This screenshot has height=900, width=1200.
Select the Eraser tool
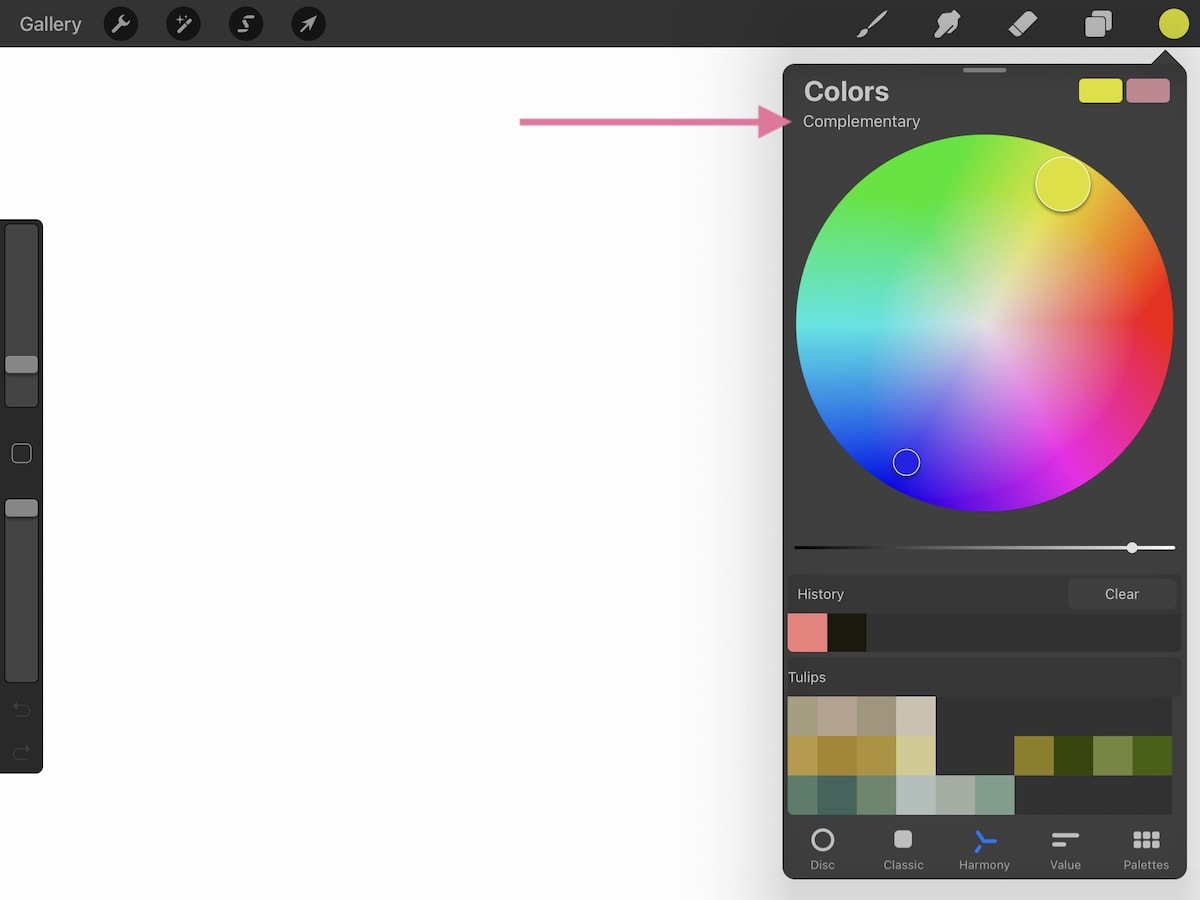click(1023, 24)
